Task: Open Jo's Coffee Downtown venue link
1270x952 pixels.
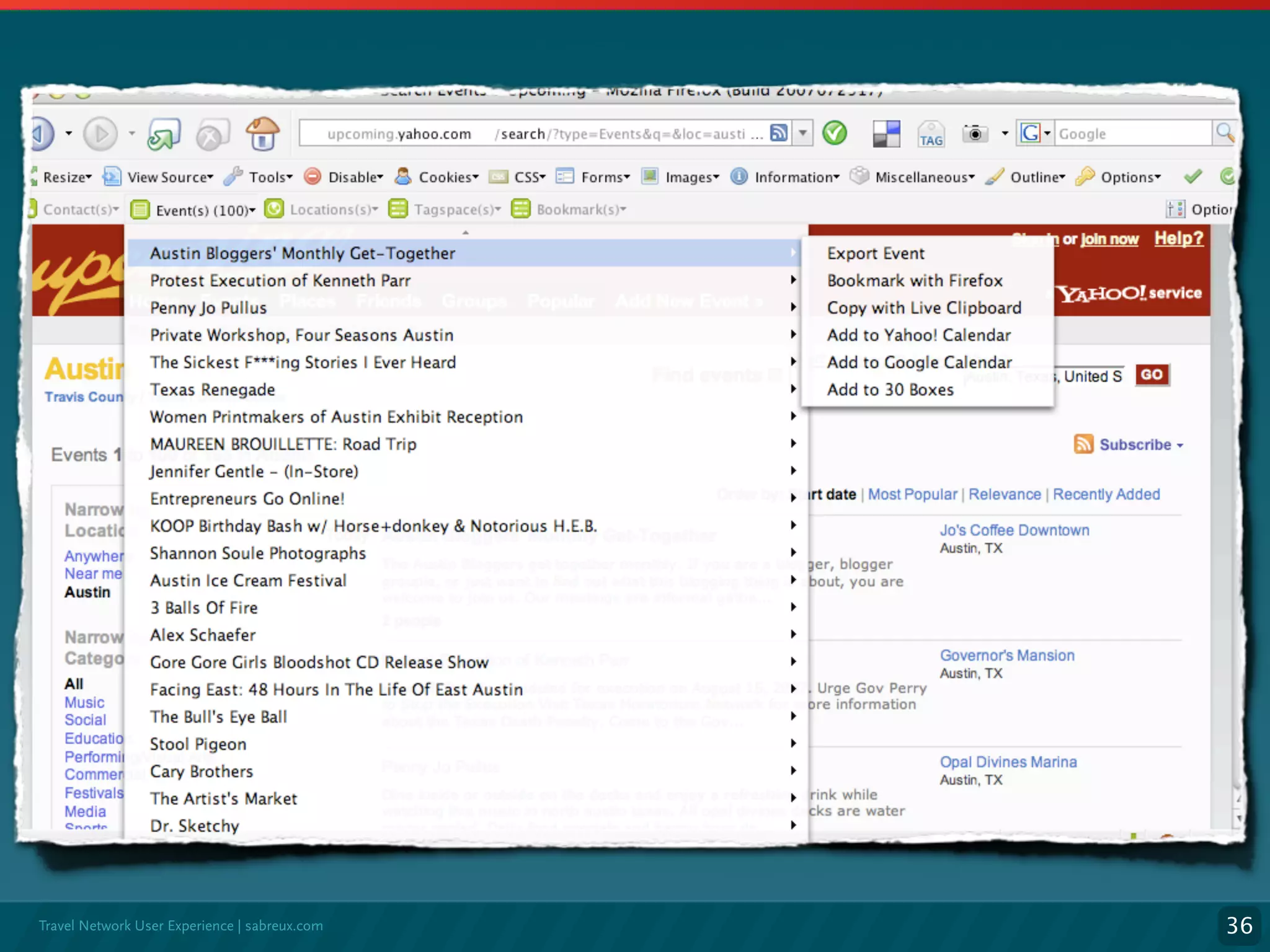Action: [1015, 530]
